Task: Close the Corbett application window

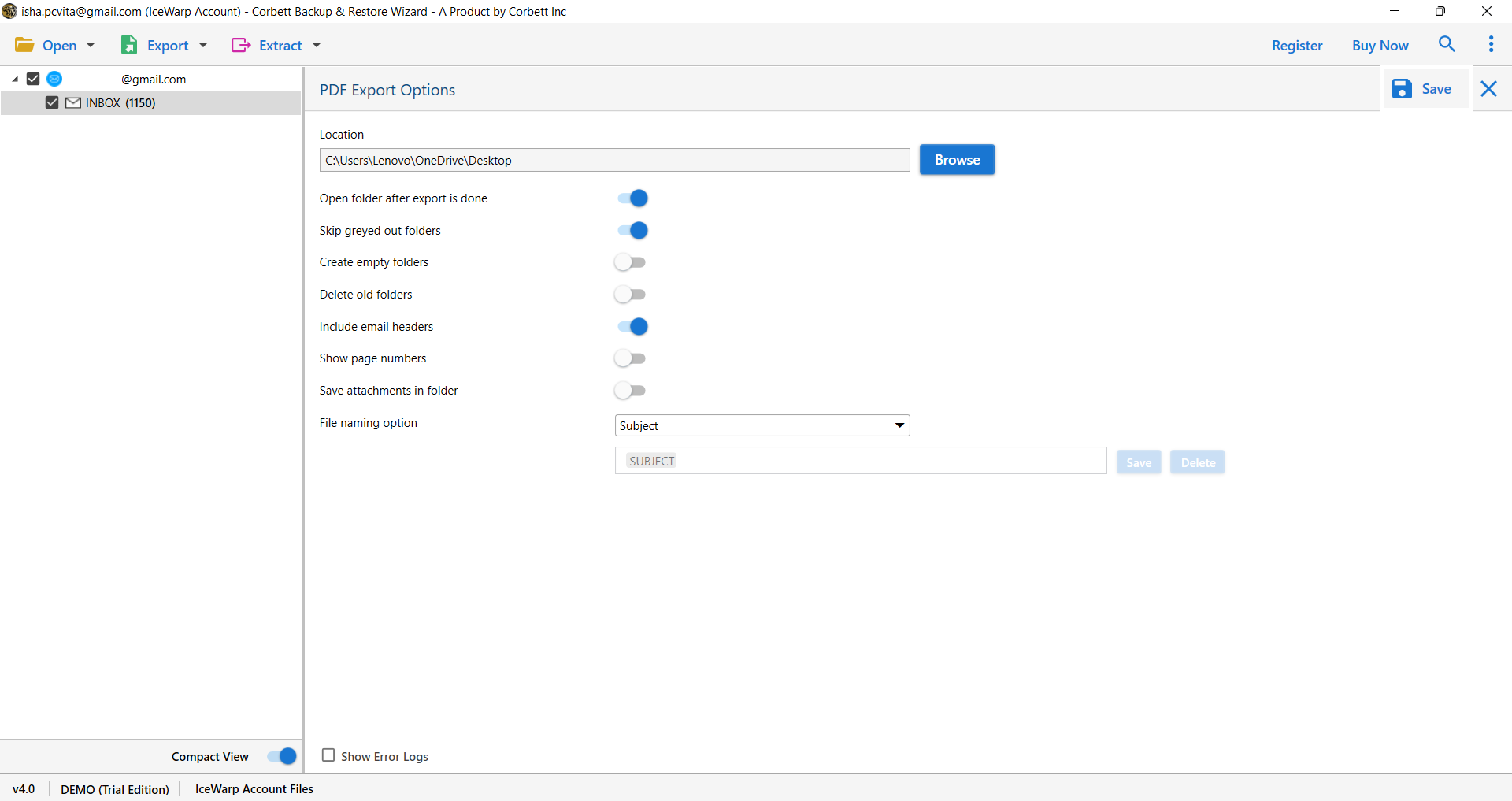Action: pos(1487,11)
